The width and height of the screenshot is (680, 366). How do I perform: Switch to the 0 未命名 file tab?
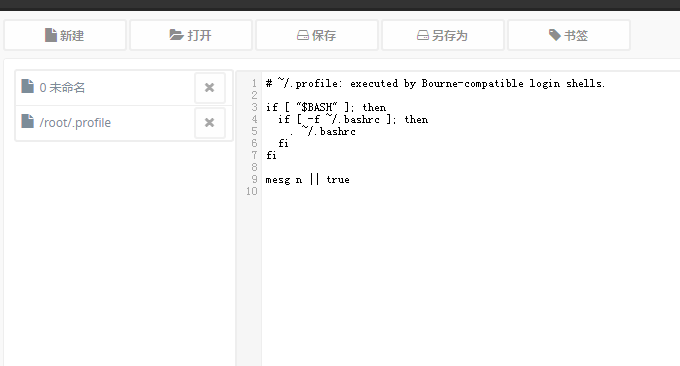(105, 88)
